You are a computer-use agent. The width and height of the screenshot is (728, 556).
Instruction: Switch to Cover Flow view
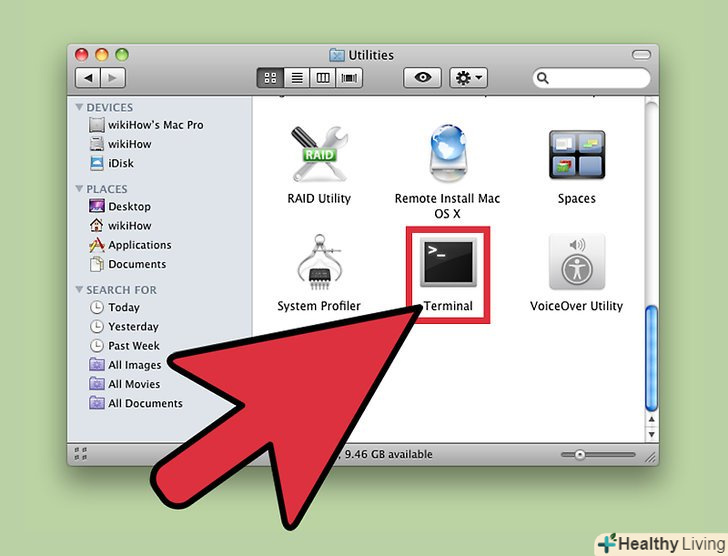pyautogui.click(x=349, y=78)
